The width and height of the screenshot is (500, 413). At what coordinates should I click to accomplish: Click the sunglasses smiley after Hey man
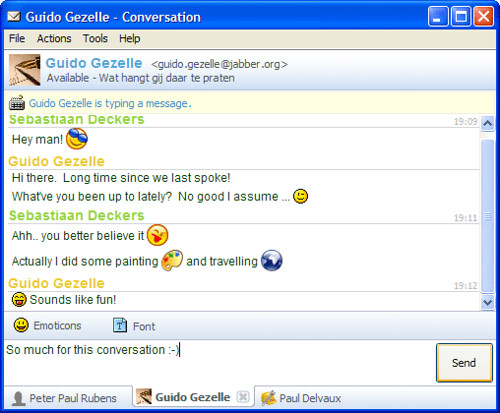(77, 139)
